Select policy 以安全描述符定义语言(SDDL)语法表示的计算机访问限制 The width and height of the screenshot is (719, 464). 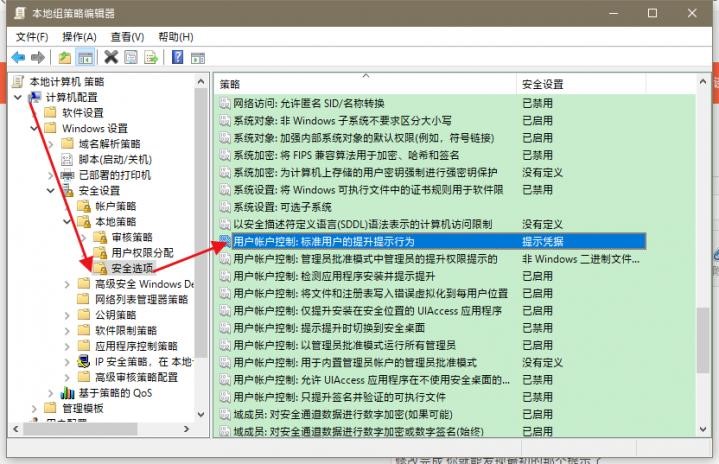[x=362, y=224]
